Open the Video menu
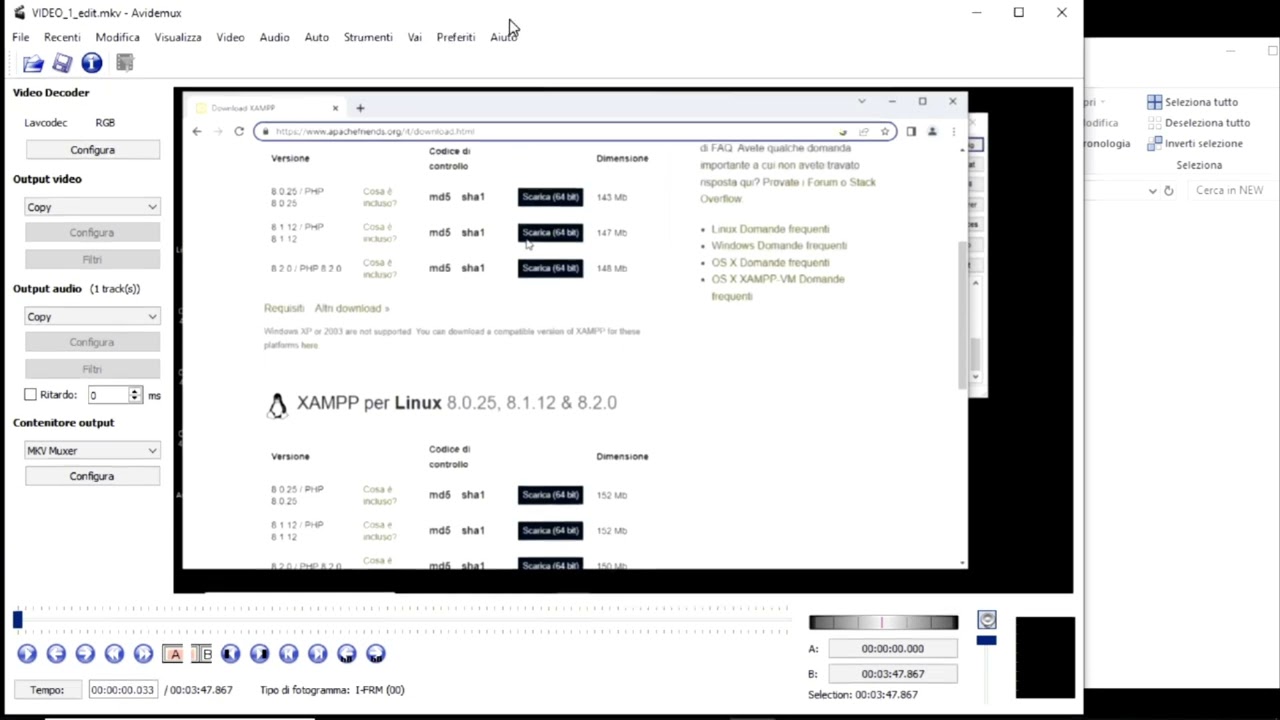This screenshot has width=1280, height=720. pos(230,37)
